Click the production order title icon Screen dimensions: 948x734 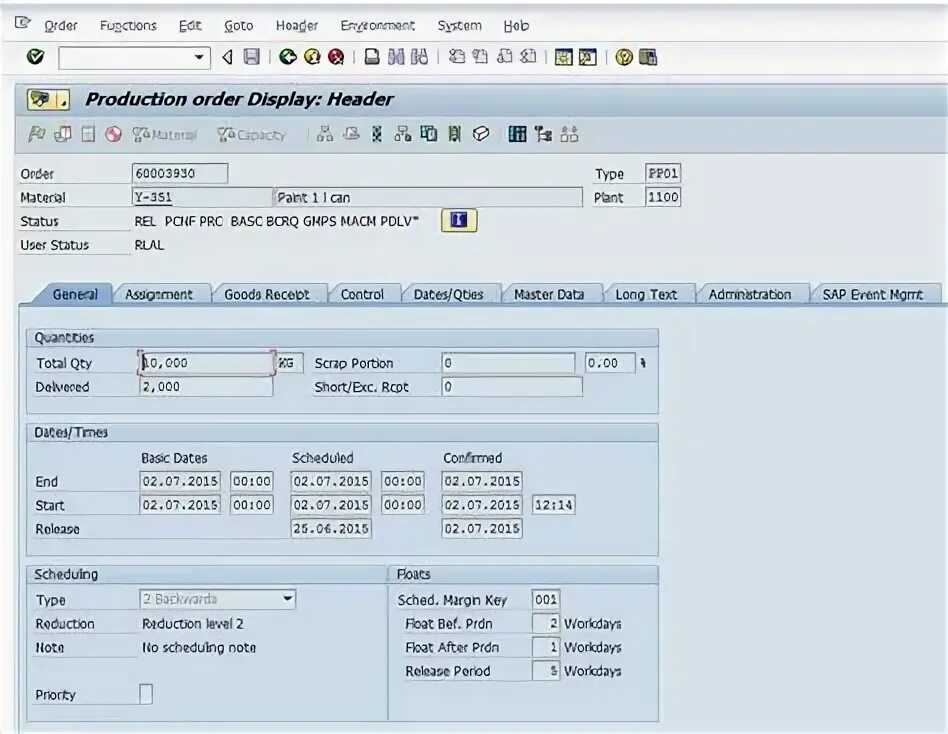click(x=48, y=99)
